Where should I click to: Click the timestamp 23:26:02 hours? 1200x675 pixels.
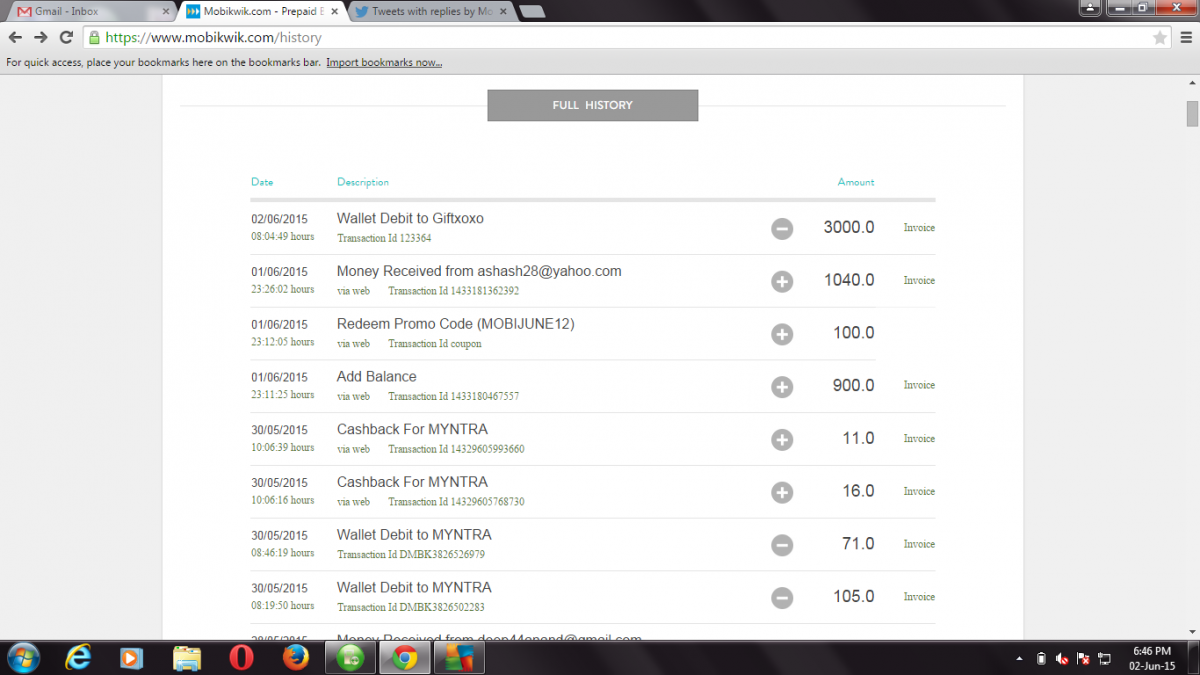(282, 289)
